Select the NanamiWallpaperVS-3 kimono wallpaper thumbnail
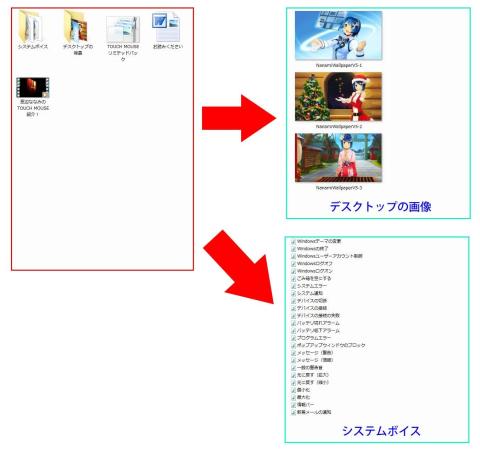Image resolution: width=480 pixels, height=453 pixels. pos(338,158)
